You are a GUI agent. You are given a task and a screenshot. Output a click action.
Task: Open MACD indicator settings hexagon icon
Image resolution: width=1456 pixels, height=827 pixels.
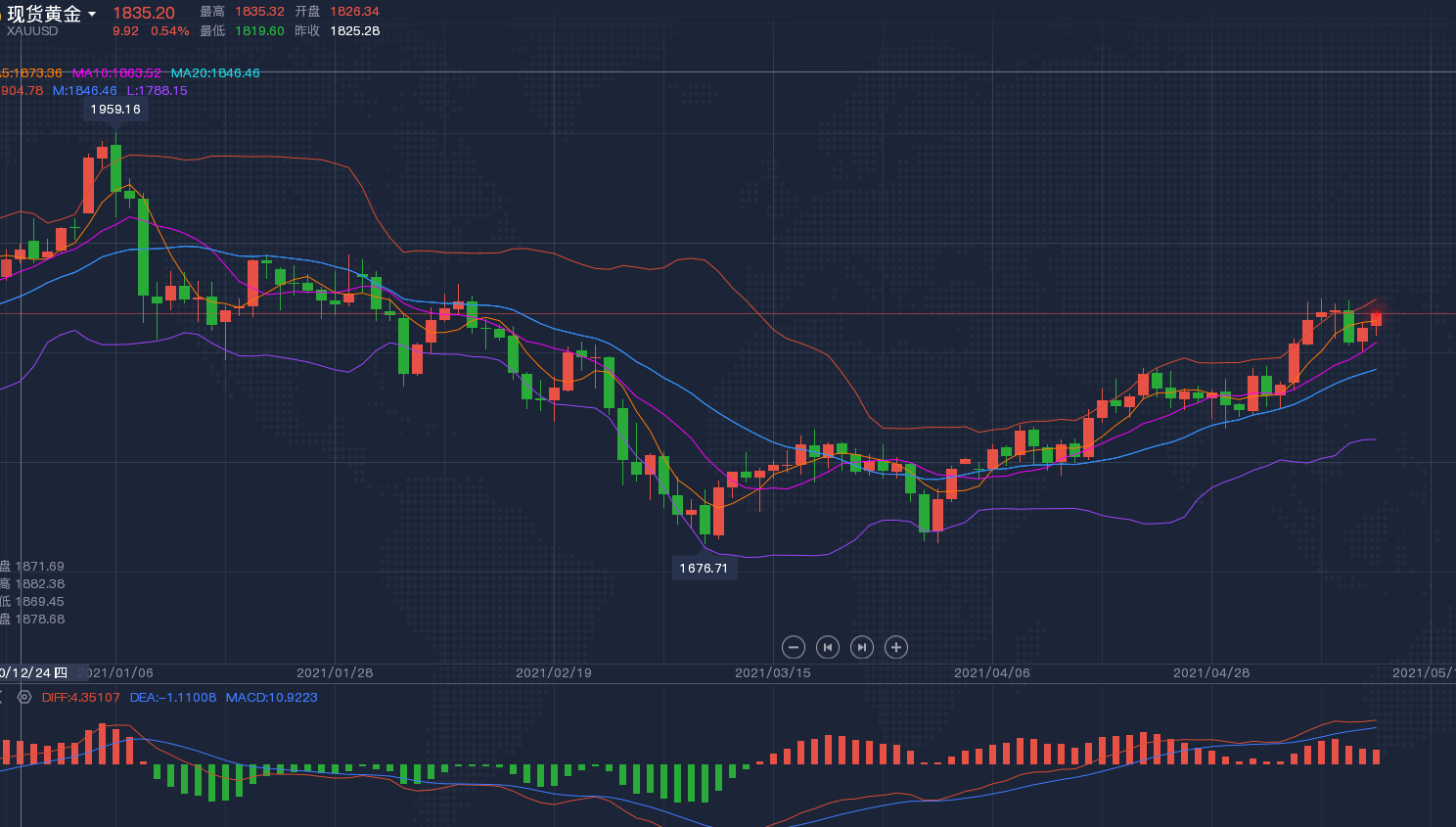coord(24,698)
